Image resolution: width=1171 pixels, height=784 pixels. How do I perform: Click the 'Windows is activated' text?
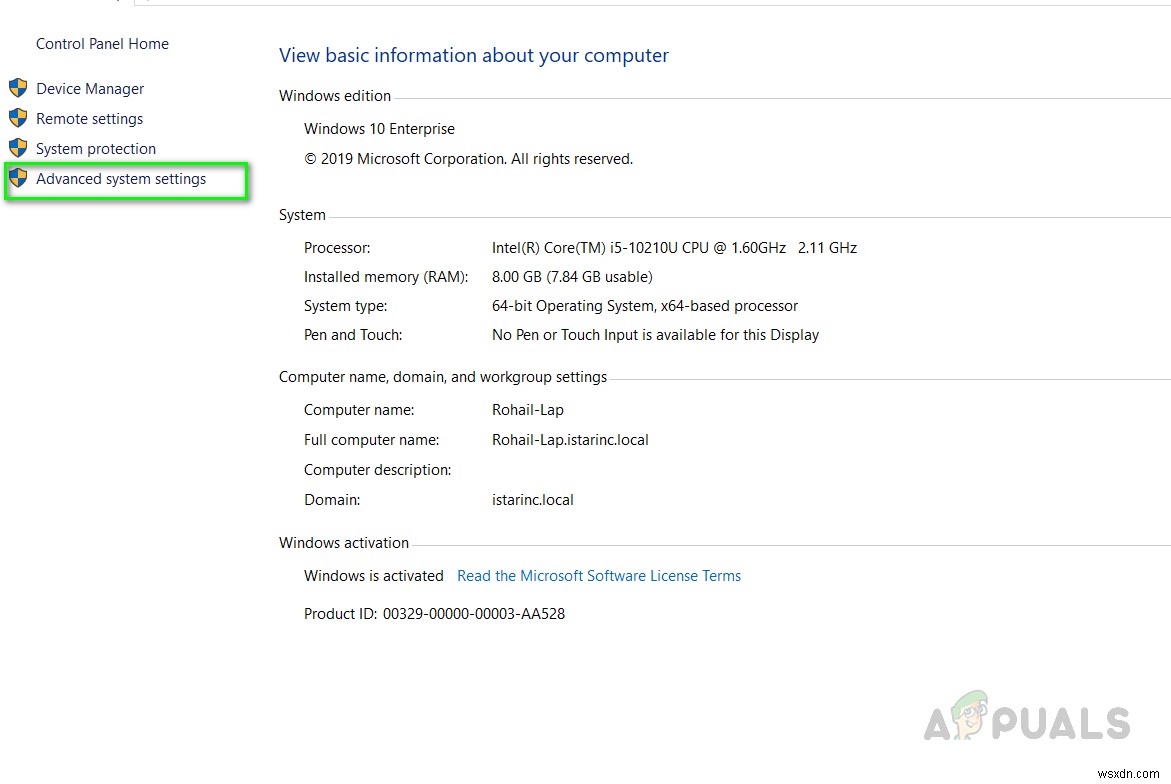pyautogui.click(x=373, y=576)
